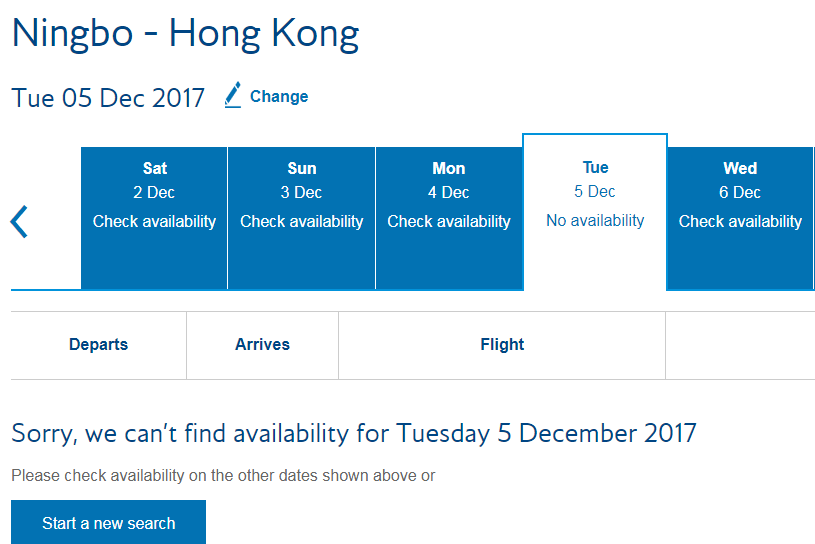This screenshot has width=815, height=544.
Task: Click the Ningbo - Hong Kong route heading
Action: pyautogui.click(x=185, y=34)
